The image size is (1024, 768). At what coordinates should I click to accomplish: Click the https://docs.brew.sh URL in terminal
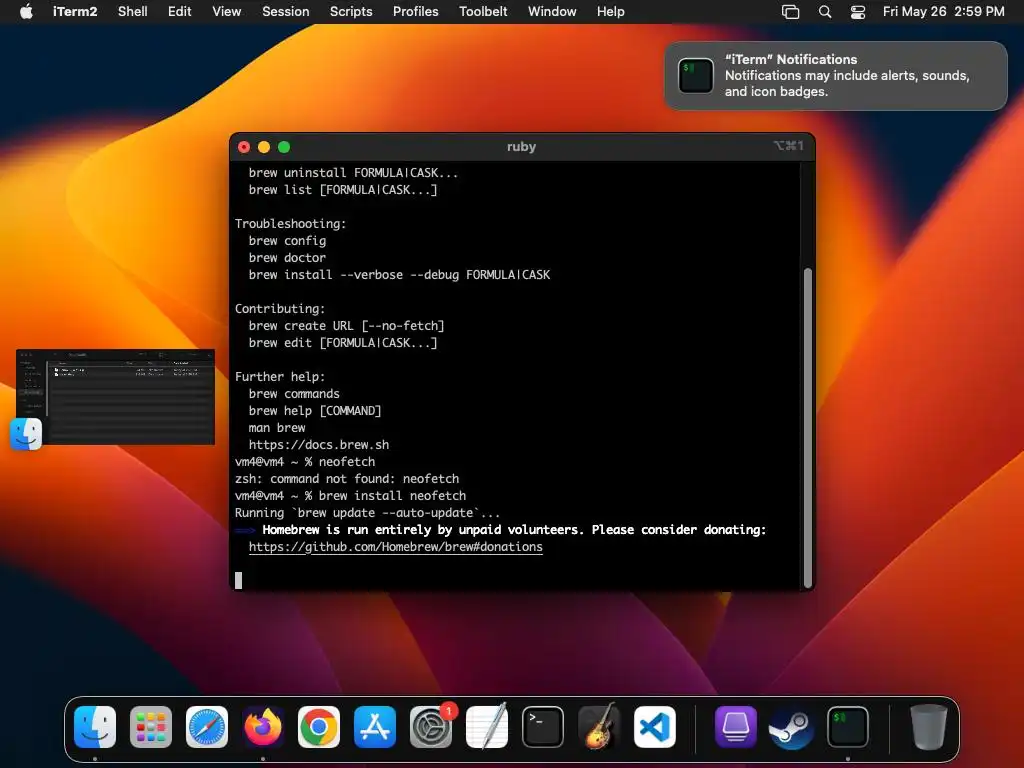319,445
